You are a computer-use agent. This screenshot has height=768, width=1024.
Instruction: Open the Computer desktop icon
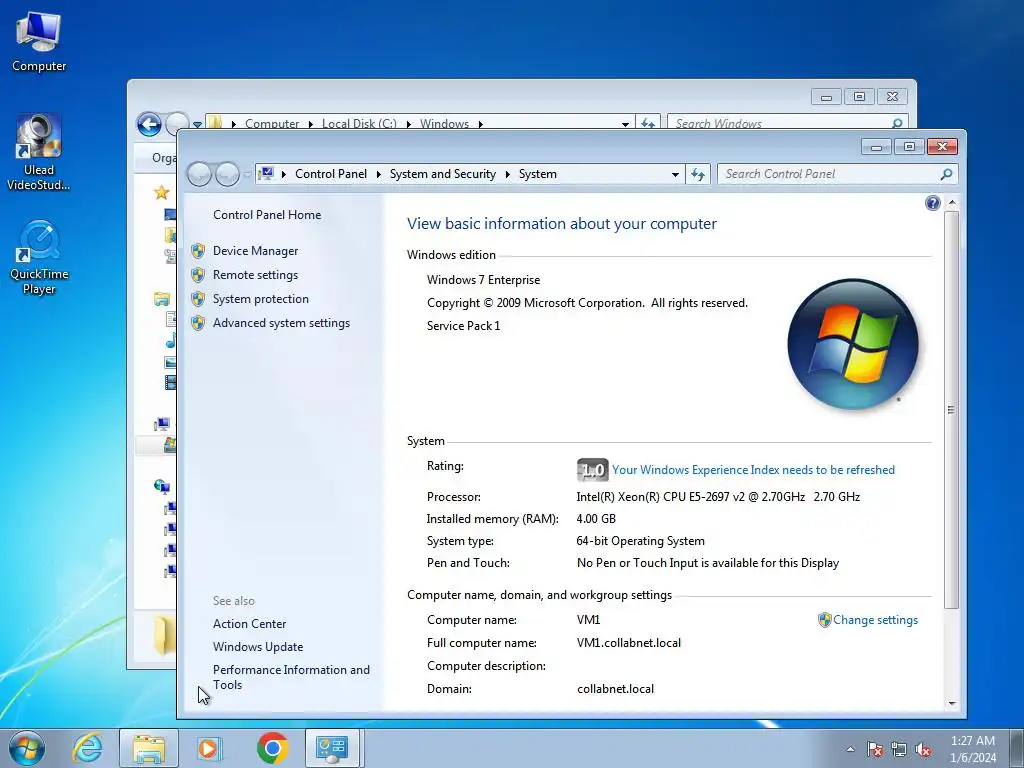click(39, 42)
